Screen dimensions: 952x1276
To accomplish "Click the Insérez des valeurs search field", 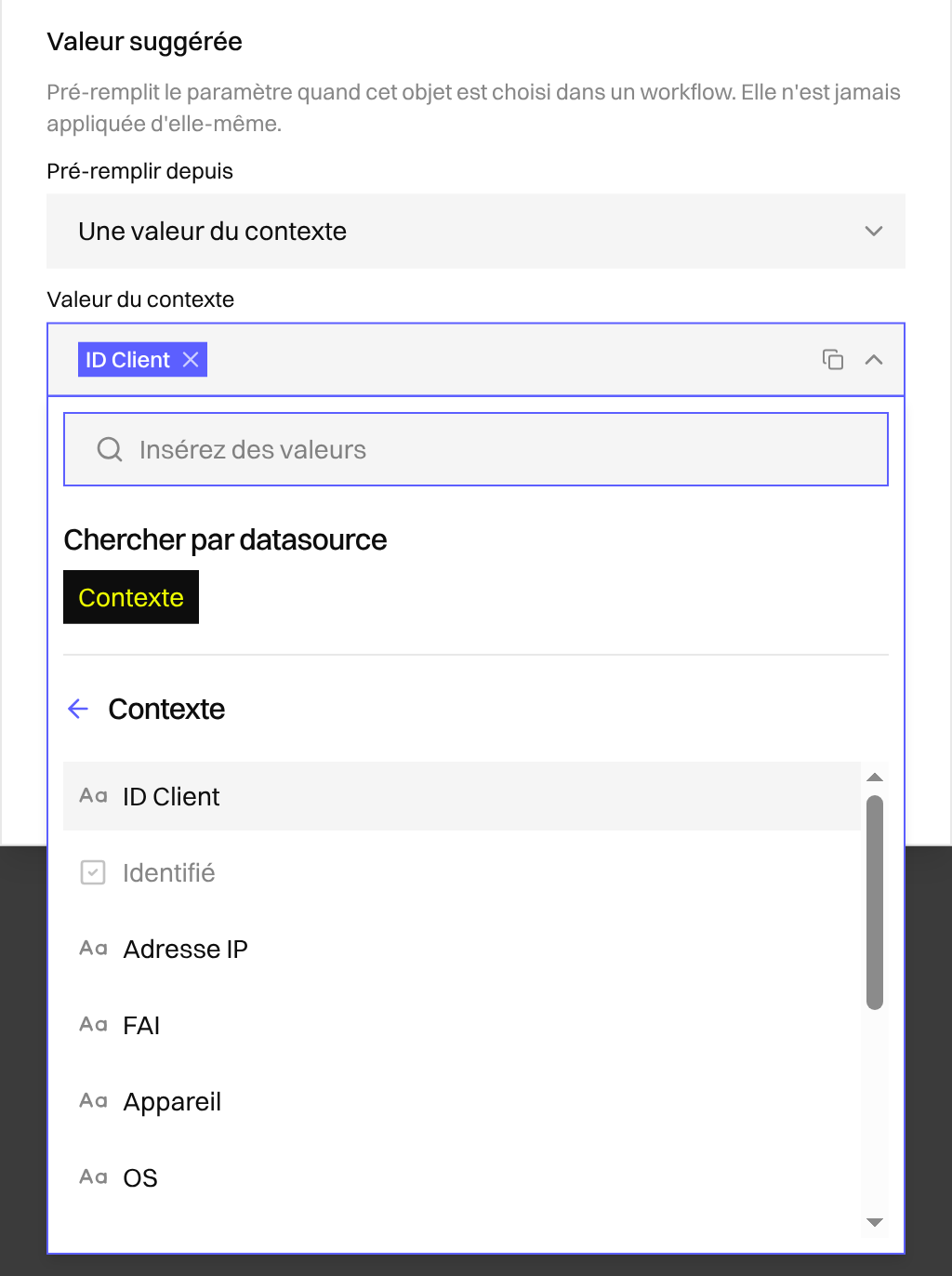I will pos(476,450).
